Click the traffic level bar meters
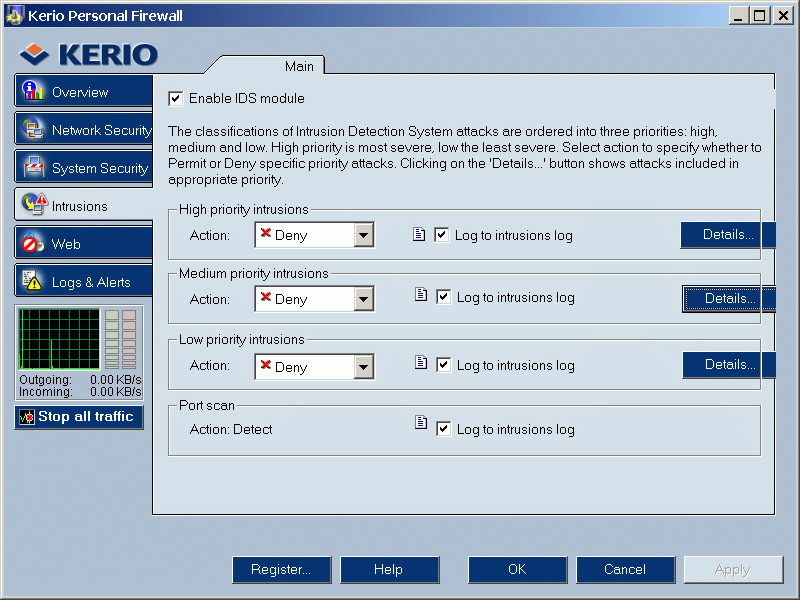This screenshot has width=800, height=600. (x=121, y=339)
